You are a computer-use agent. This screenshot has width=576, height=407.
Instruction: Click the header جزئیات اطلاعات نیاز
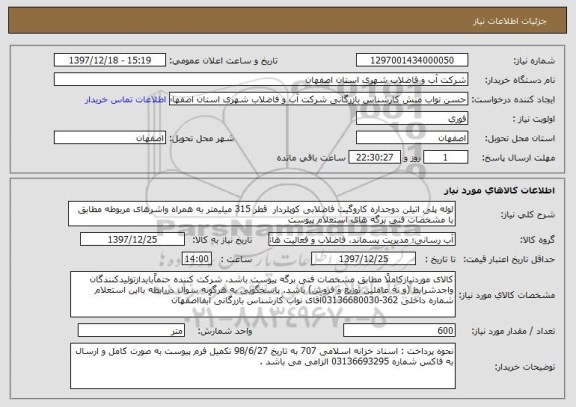click(x=510, y=21)
